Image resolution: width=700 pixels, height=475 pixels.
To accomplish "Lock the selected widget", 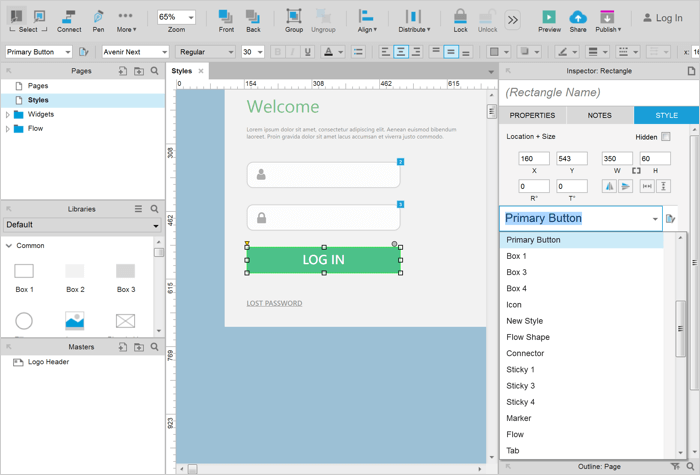I will (460, 21).
